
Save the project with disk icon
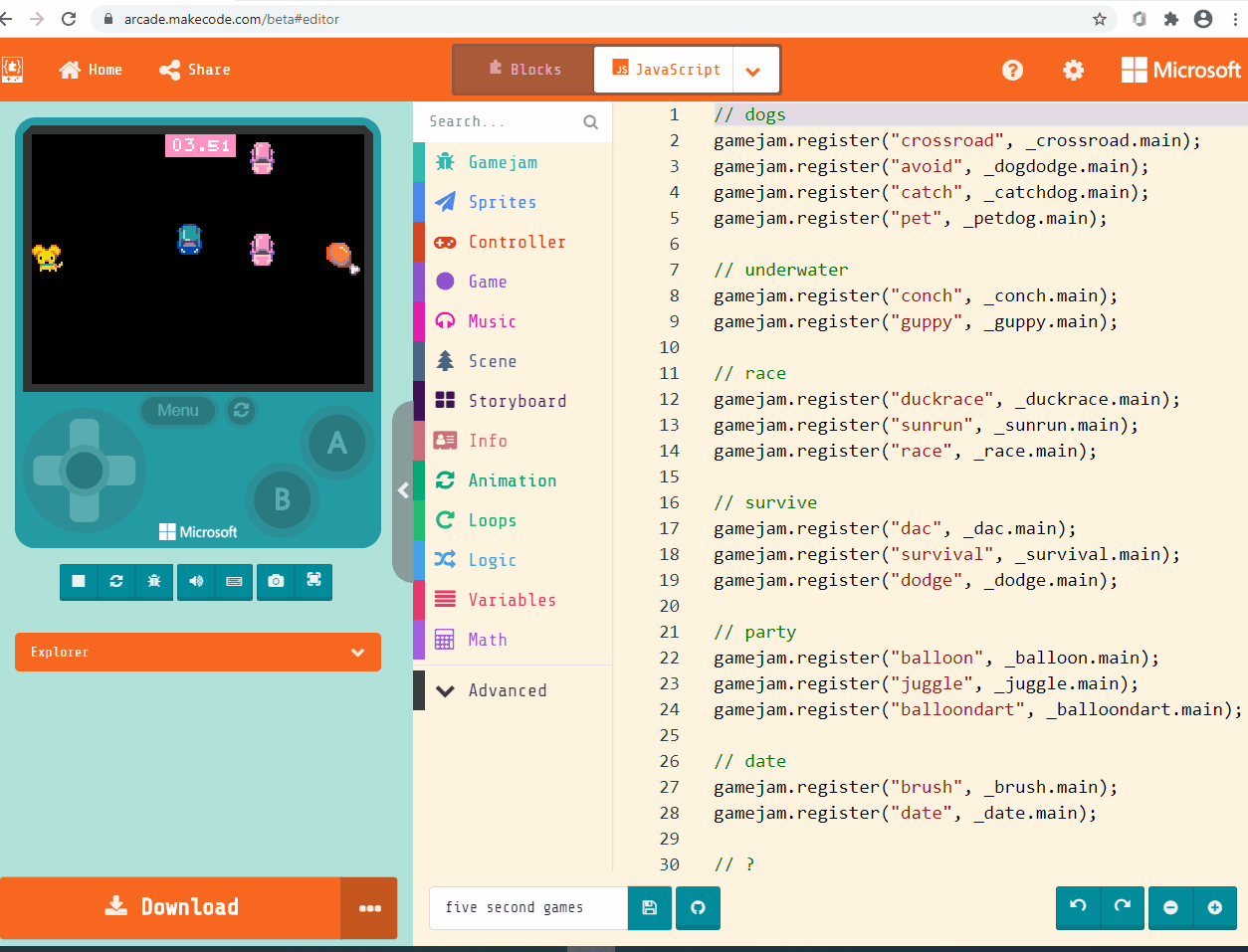pos(650,907)
